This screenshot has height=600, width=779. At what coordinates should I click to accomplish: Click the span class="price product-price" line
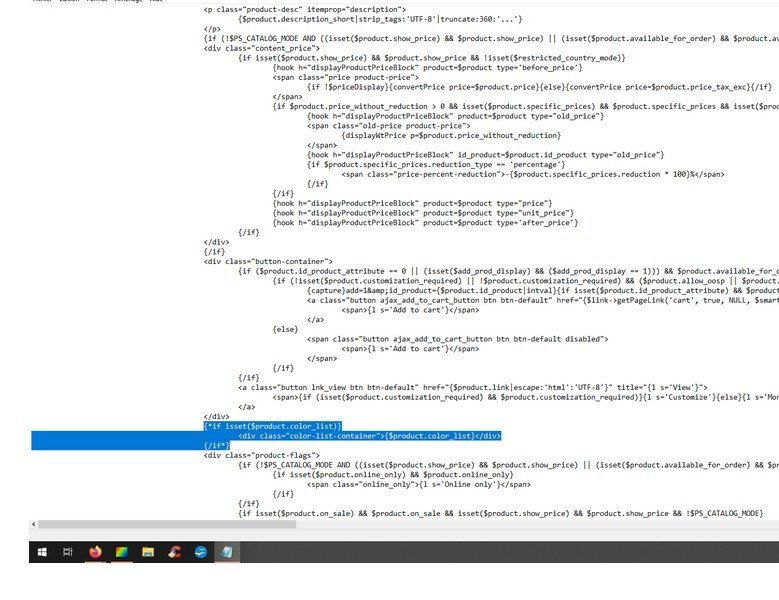345,77
